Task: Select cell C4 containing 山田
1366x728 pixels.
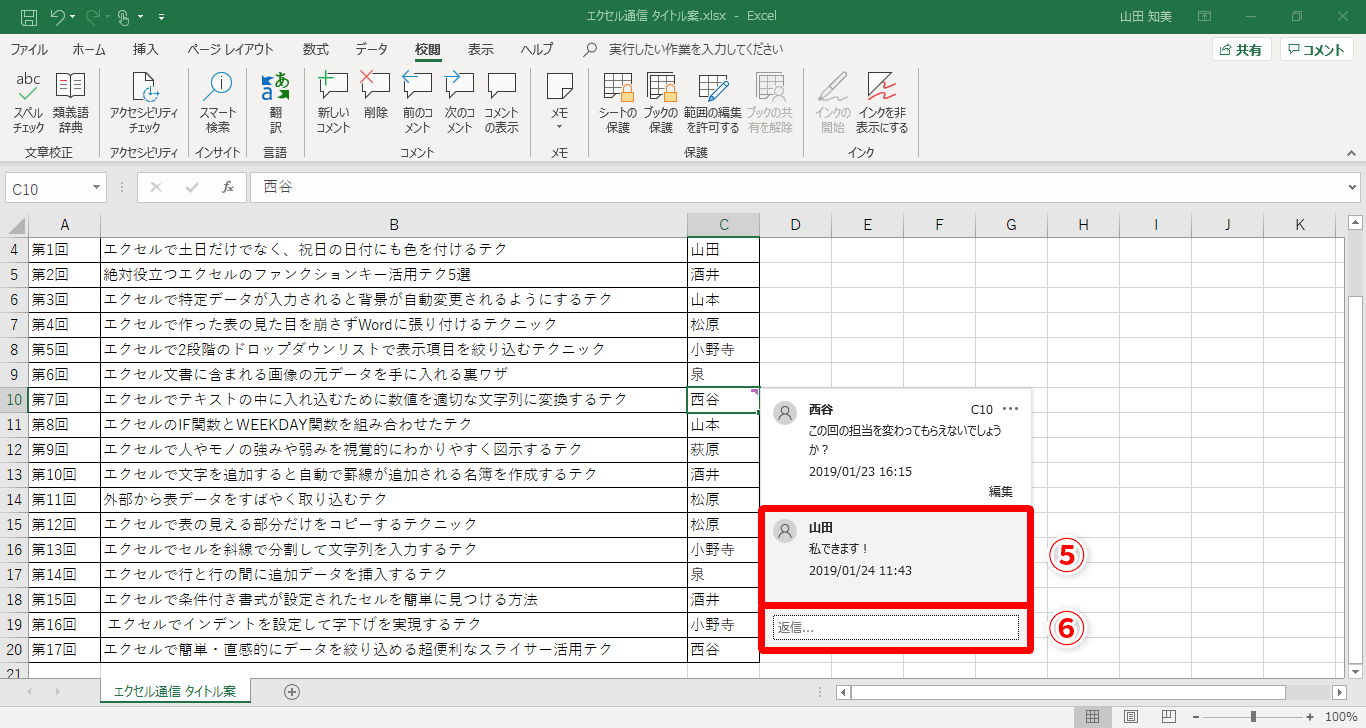Action: tap(723, 250)
